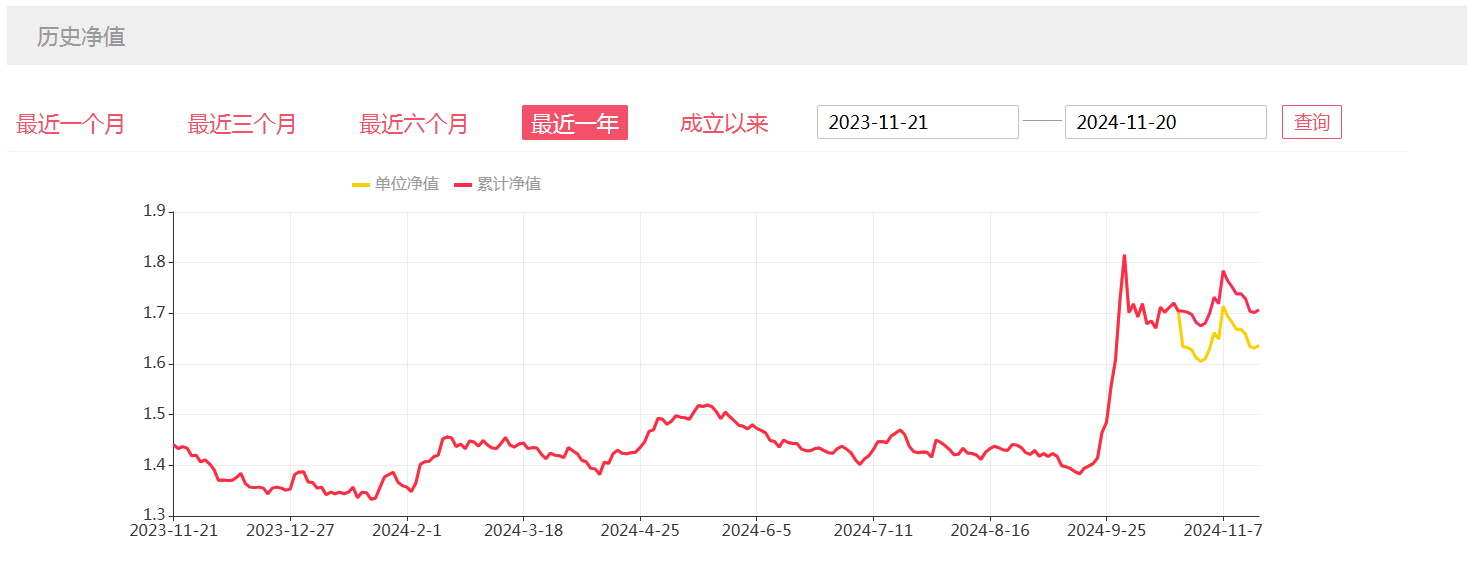Click the 2024-11-7 x-axis date label

(x=1223, y=530)
